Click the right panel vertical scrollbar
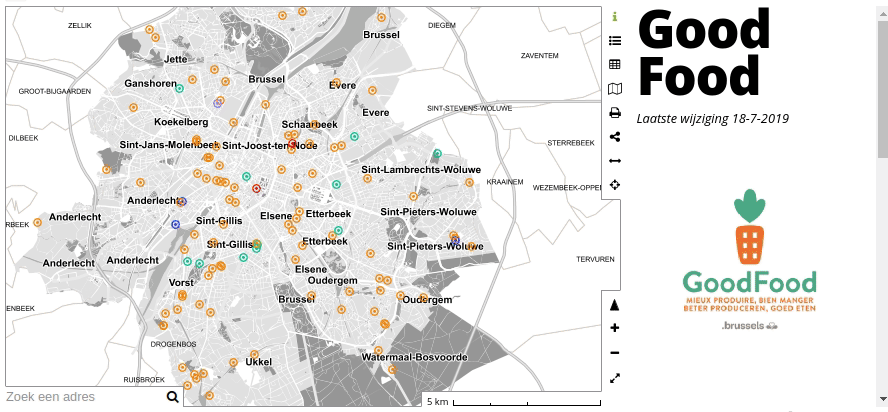888x412 pixels. [882, 80]
